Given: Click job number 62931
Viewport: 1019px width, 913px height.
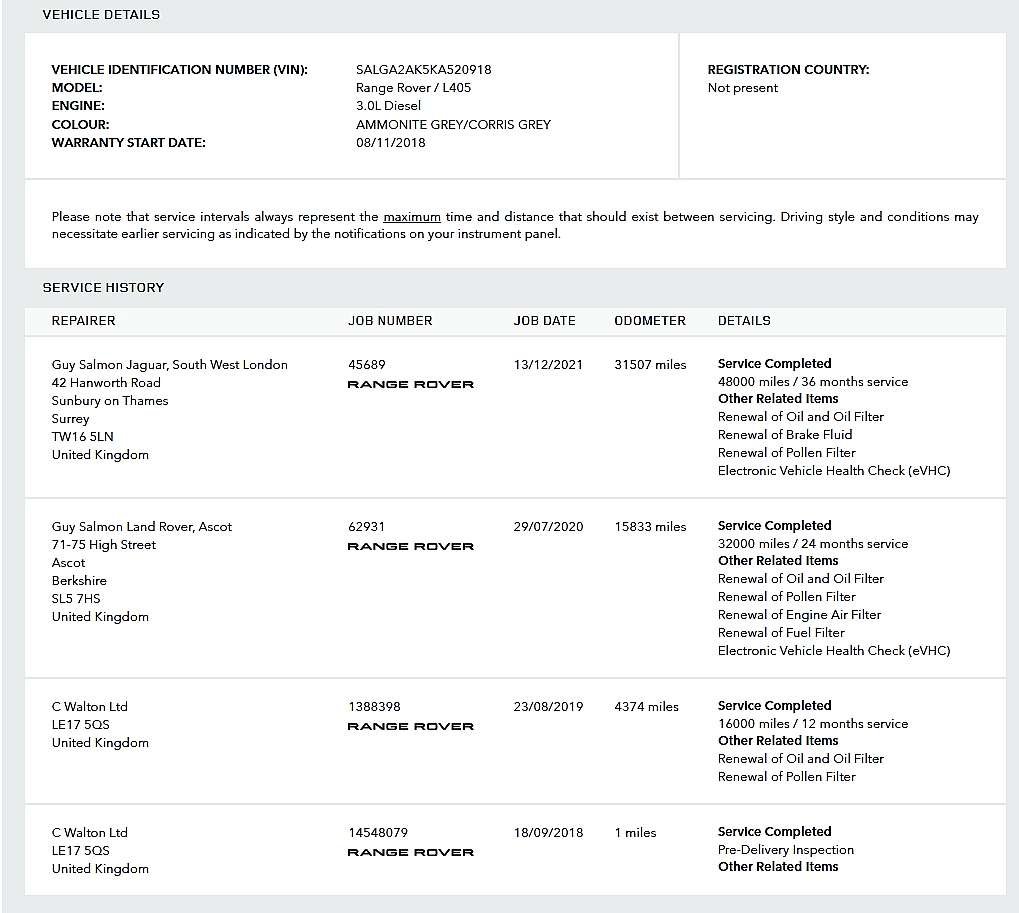Looking at the screenshot, I should tap(367, 526).
